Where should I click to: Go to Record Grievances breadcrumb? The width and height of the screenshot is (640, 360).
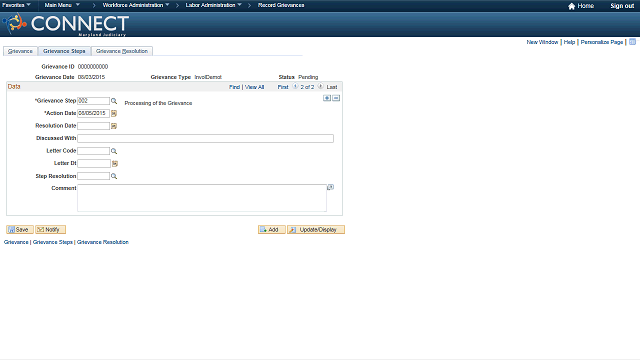pos(281,5)
